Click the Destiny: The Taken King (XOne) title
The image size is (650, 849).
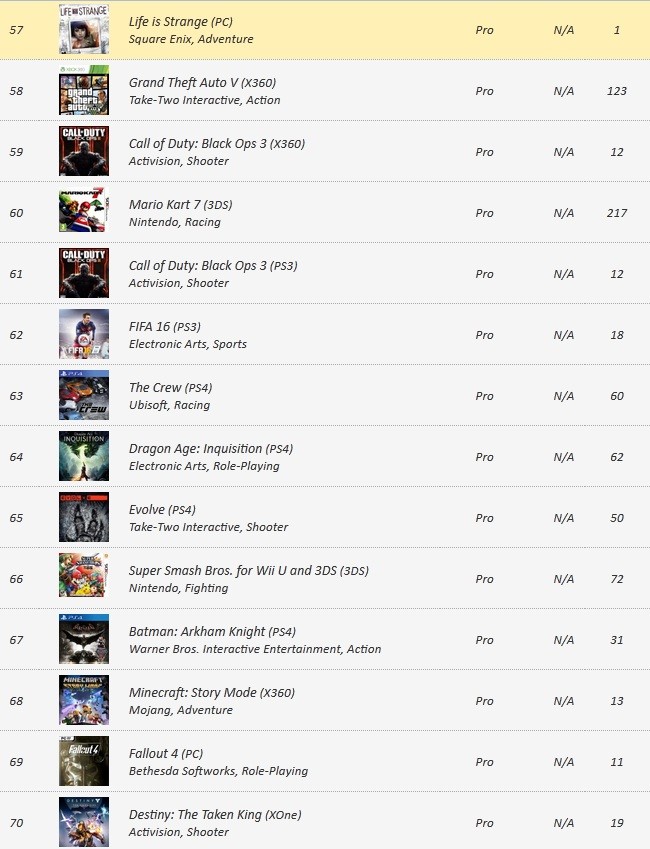click(x=215, y=814)
